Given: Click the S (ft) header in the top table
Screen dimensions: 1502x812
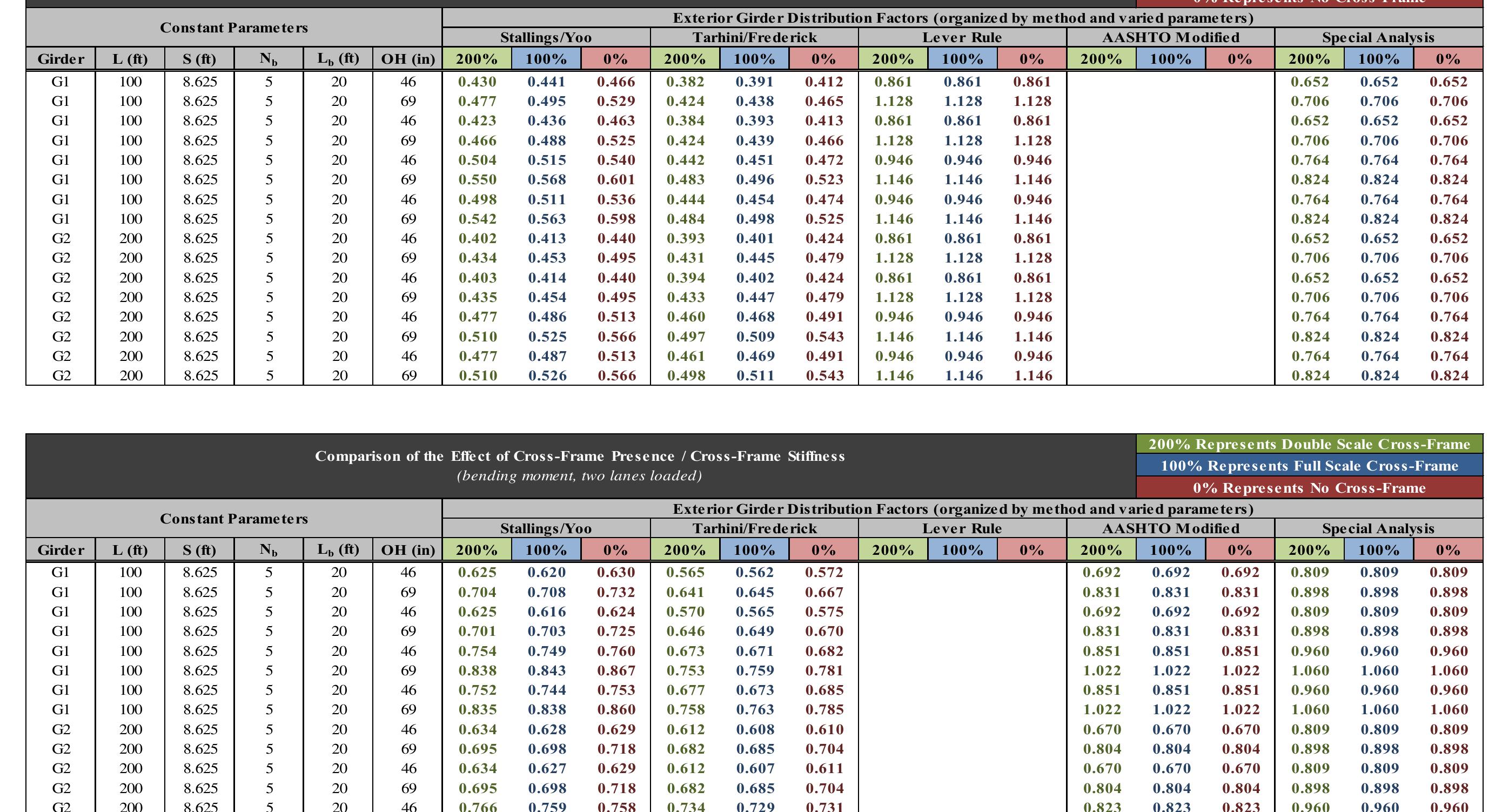Looking at the screenshot, I should (x=199, y=59).
